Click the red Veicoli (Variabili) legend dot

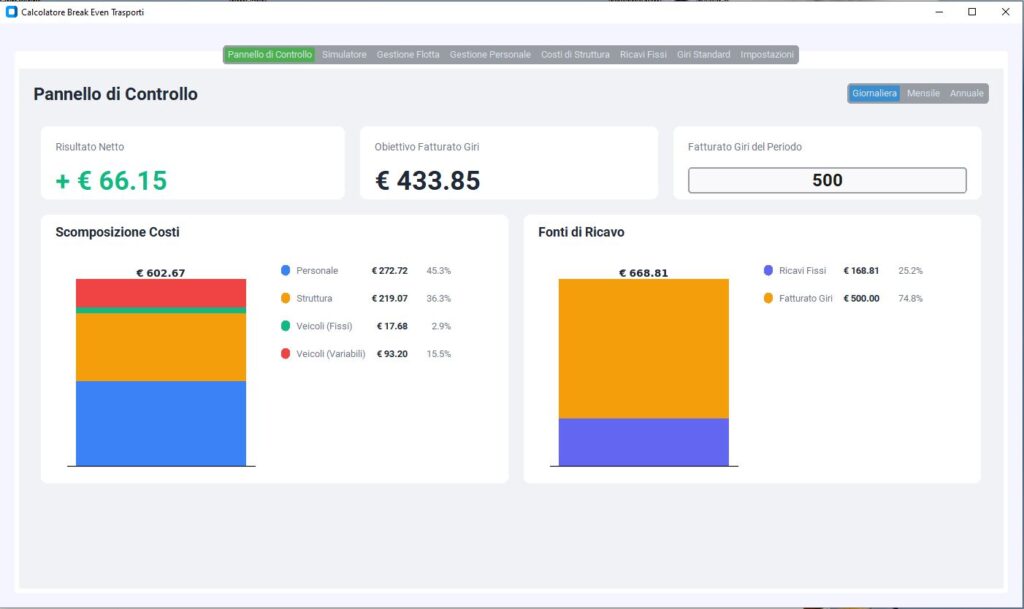click(x=286, y=354)
